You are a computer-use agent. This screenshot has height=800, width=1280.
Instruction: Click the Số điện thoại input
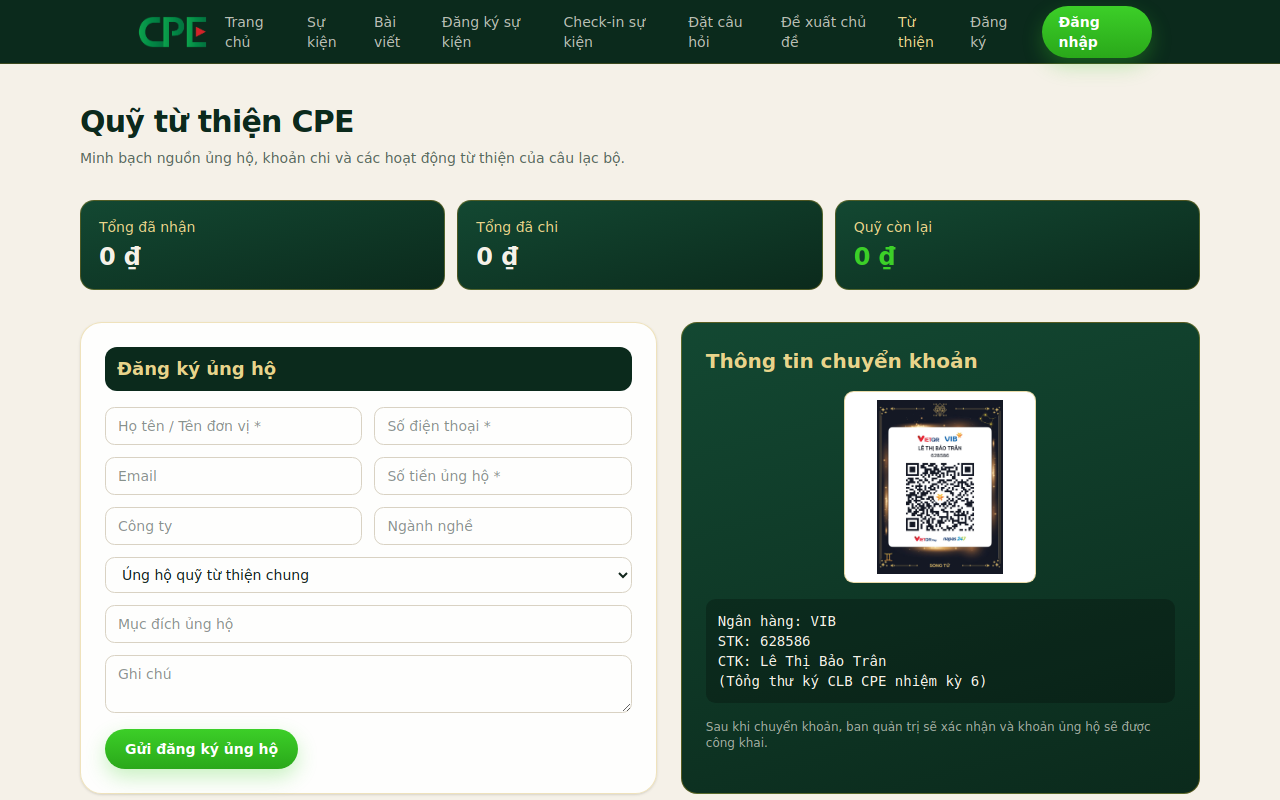[503, 426]
